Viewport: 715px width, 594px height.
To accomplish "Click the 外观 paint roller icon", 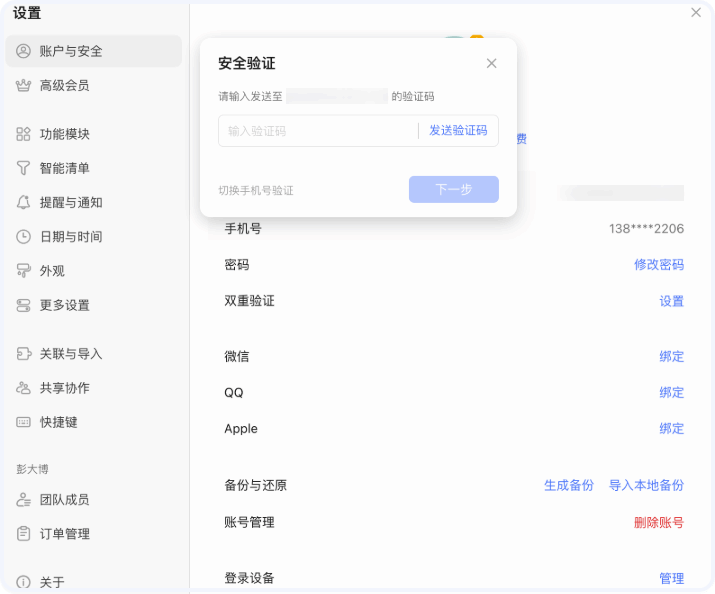I will click(24, 271).
